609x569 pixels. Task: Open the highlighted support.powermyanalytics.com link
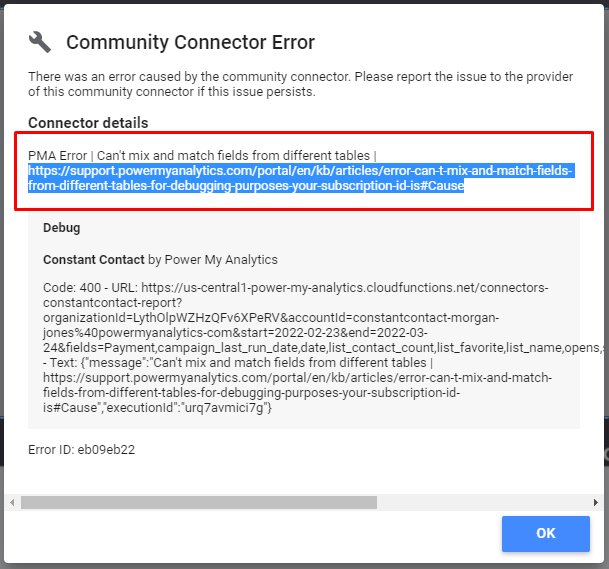(x=300, y=178)
